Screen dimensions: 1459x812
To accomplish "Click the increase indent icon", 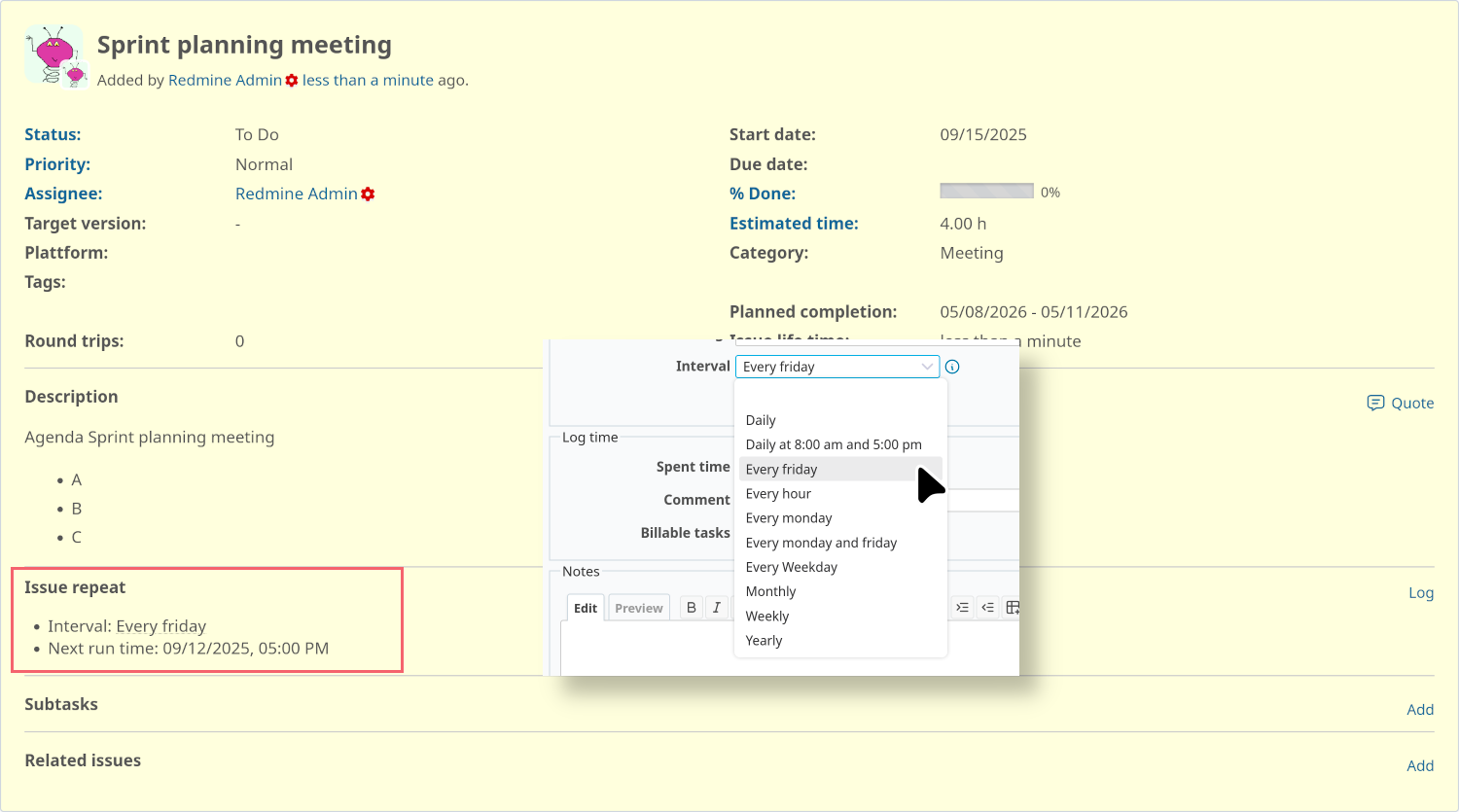I will point(962,607).
